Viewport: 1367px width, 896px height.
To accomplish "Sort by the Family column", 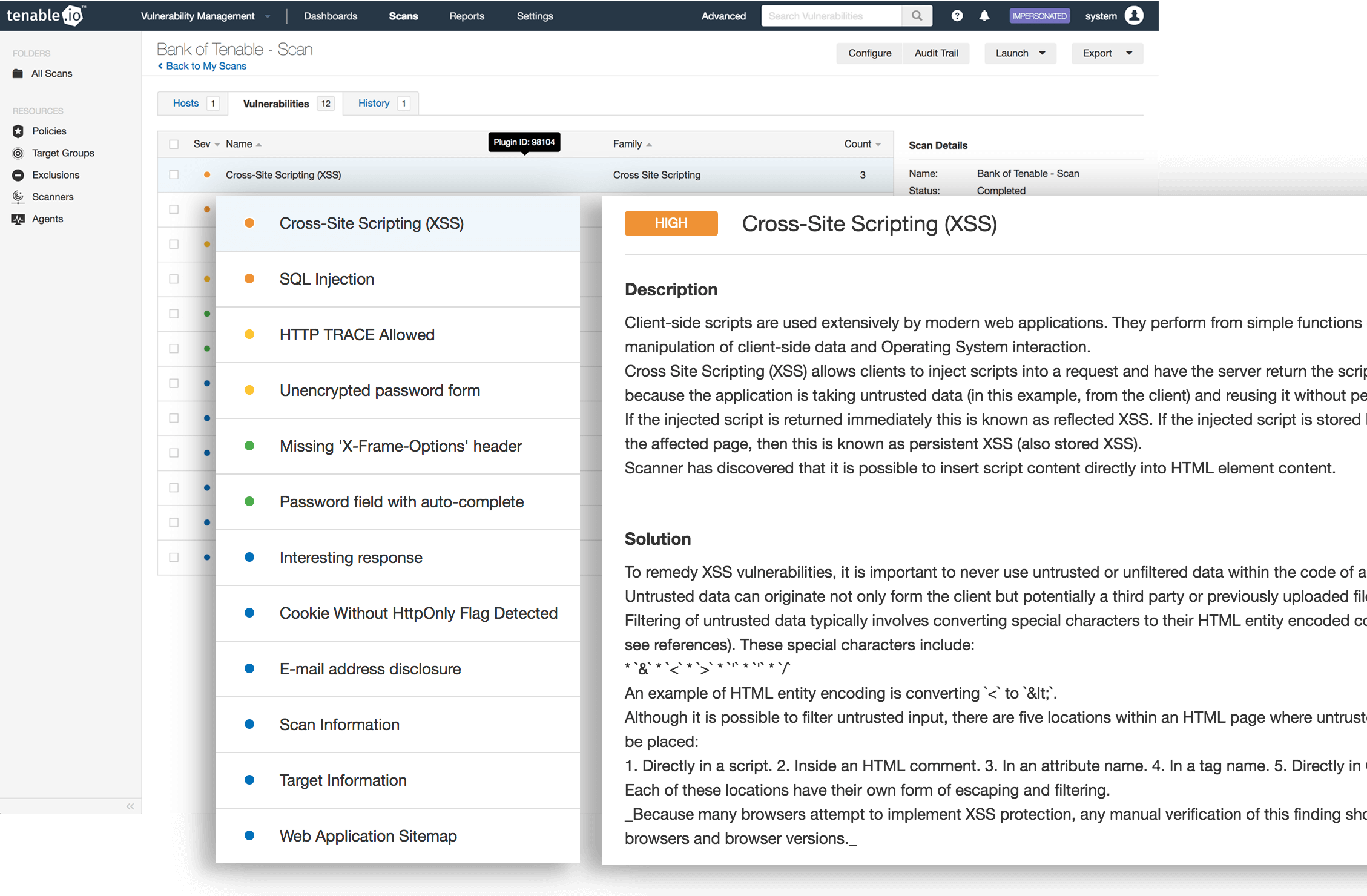I will coord(632,144).
